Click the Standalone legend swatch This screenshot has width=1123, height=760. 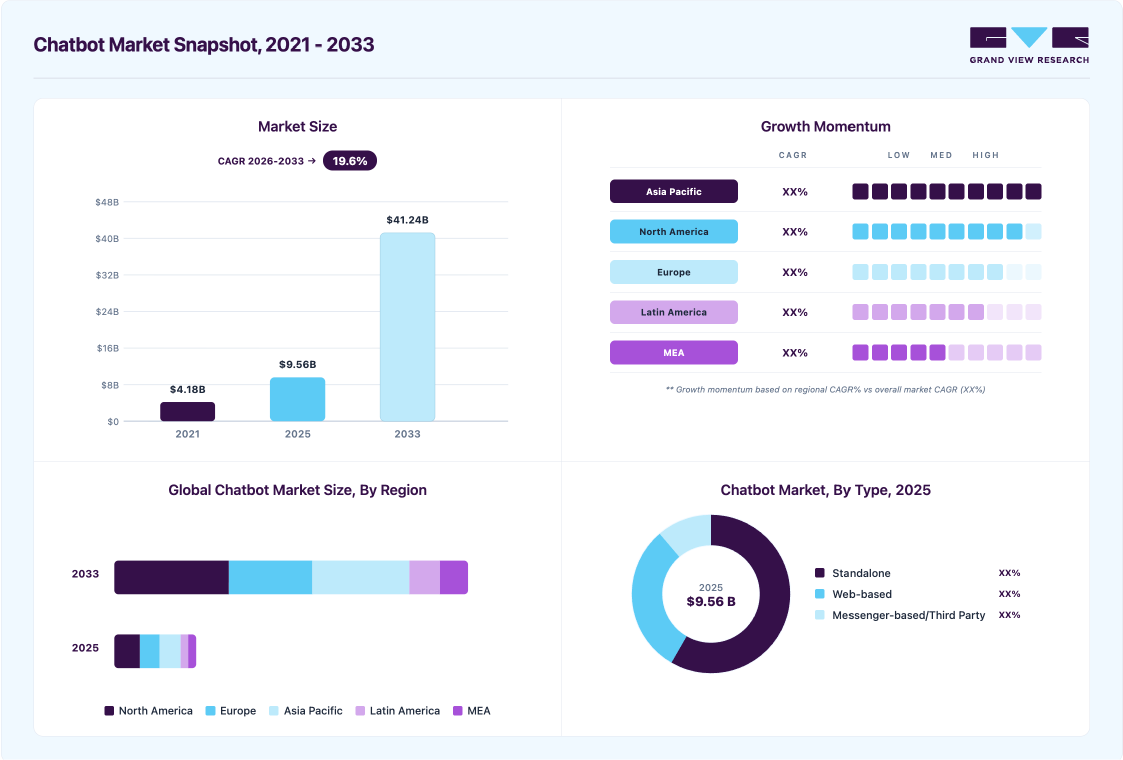point(819,573)
